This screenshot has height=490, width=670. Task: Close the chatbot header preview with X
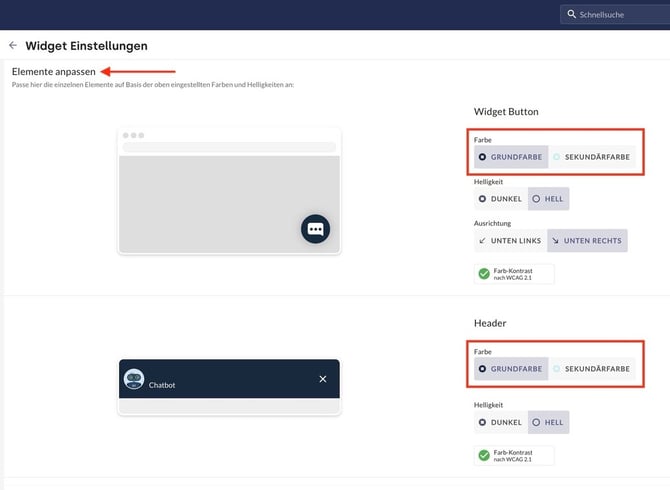[322, 379]
